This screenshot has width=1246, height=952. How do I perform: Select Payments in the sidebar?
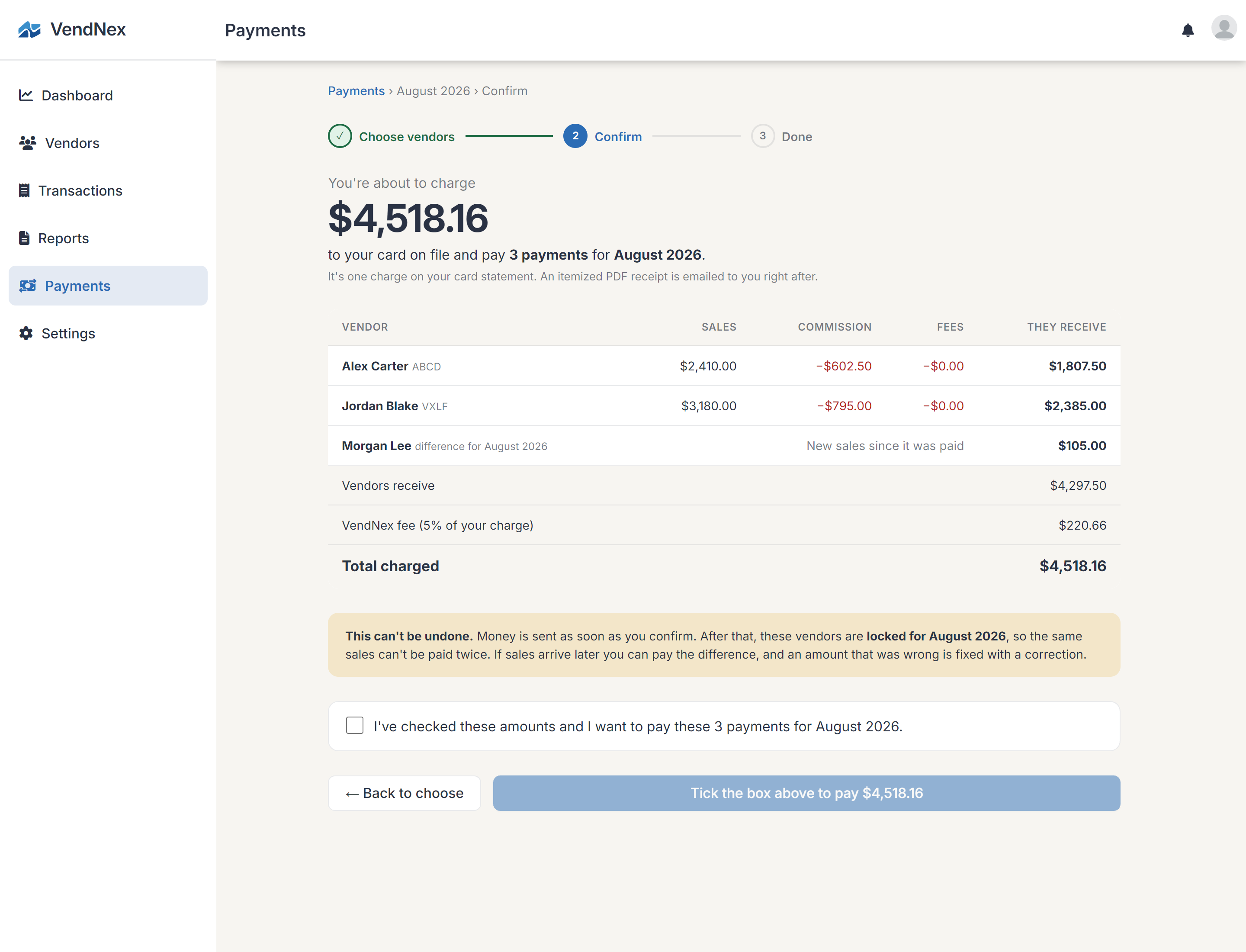tap(108, 286)
